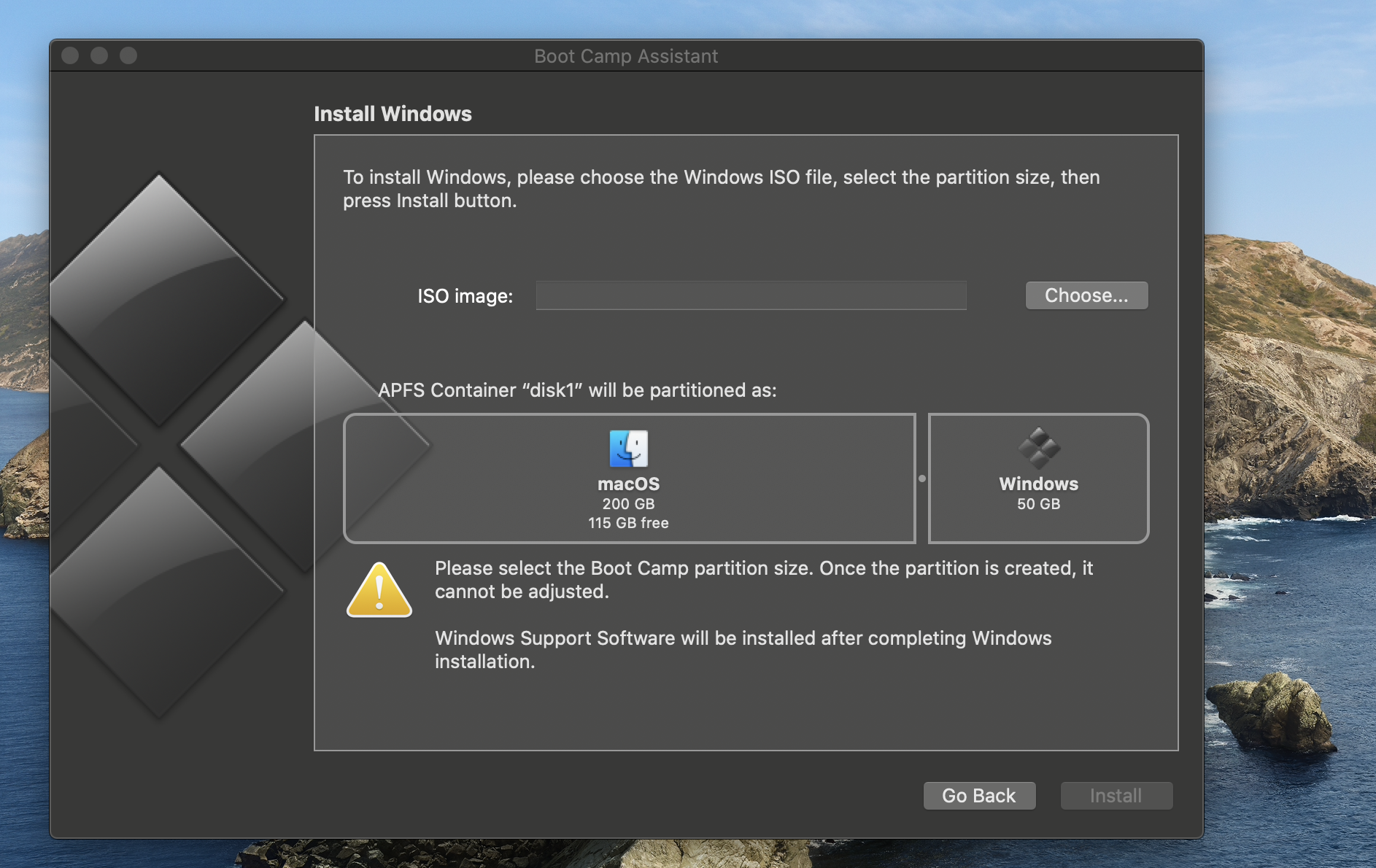The width and height of the screenshot is (1376, 868).
Task: Click the Windows Boot Camp partition icon
Action: 1039,449
